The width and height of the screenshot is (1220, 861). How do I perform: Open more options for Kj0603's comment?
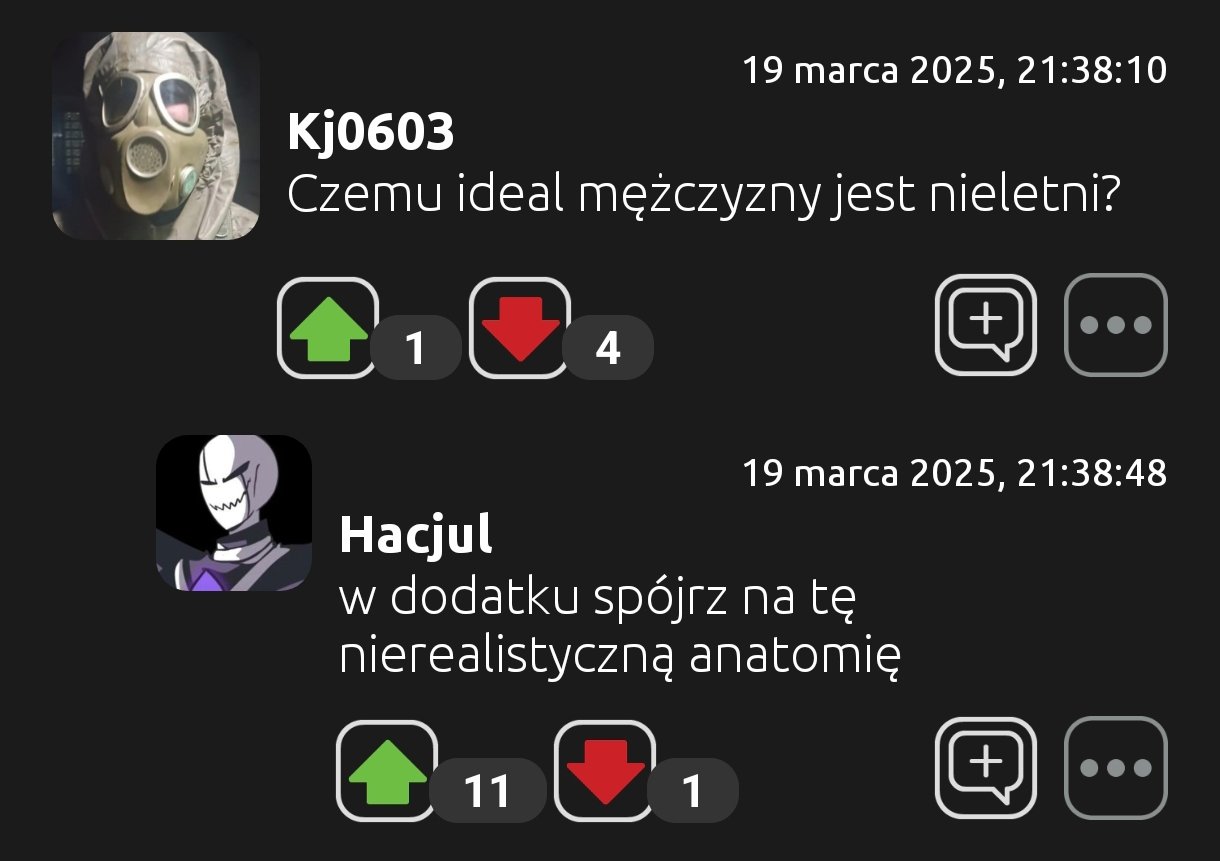pyautogui.click(x=1116, y=325)
